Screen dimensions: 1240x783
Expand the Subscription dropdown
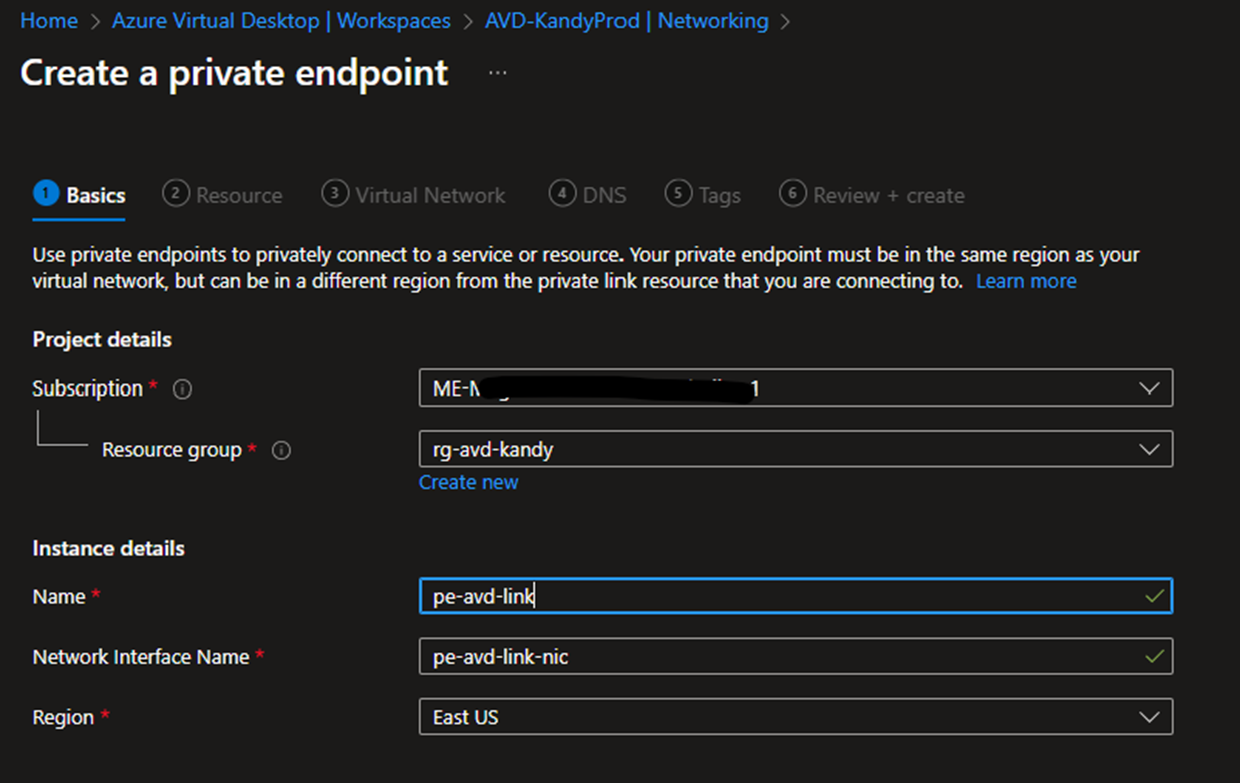[x=796, y=388]
